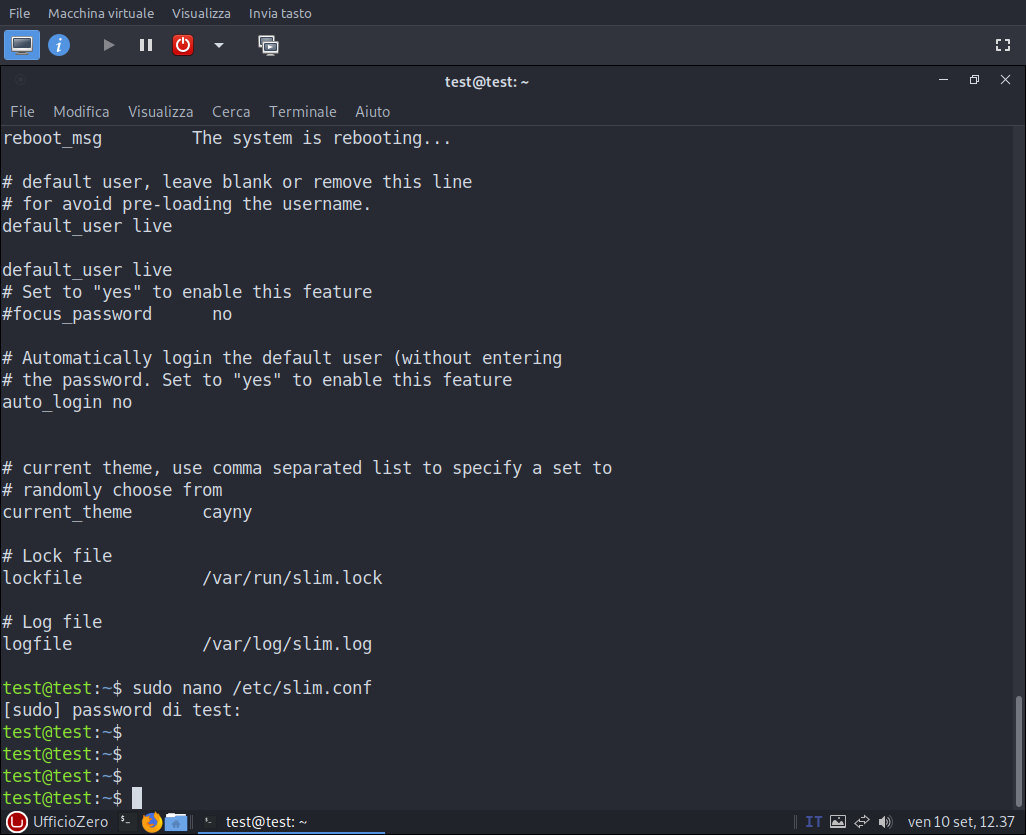The image size is (1026, 835).
Task: Open the volume control in system tray
Action: (884, 822)
